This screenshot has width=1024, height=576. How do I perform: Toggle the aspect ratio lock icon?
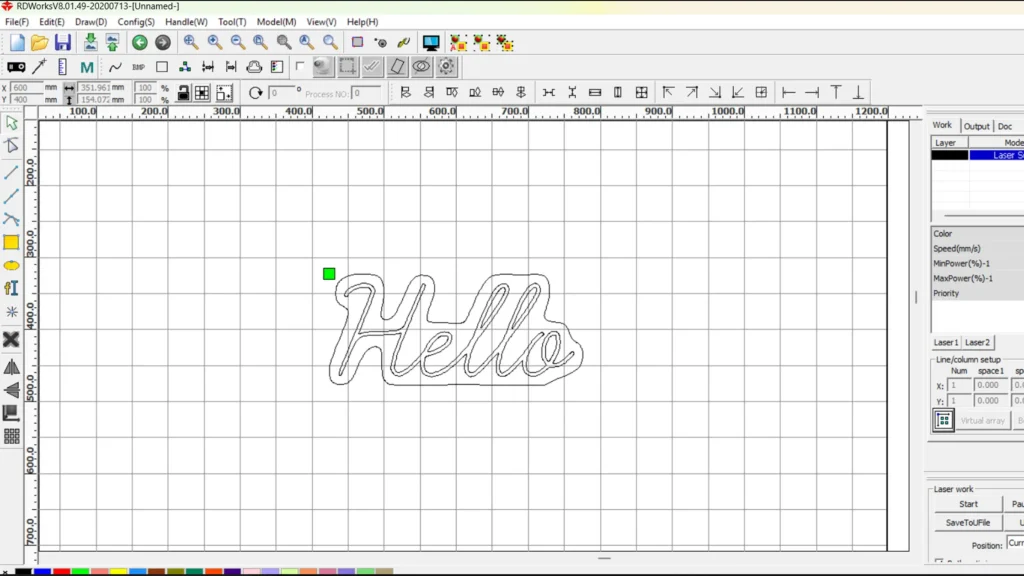click(184, 93)
